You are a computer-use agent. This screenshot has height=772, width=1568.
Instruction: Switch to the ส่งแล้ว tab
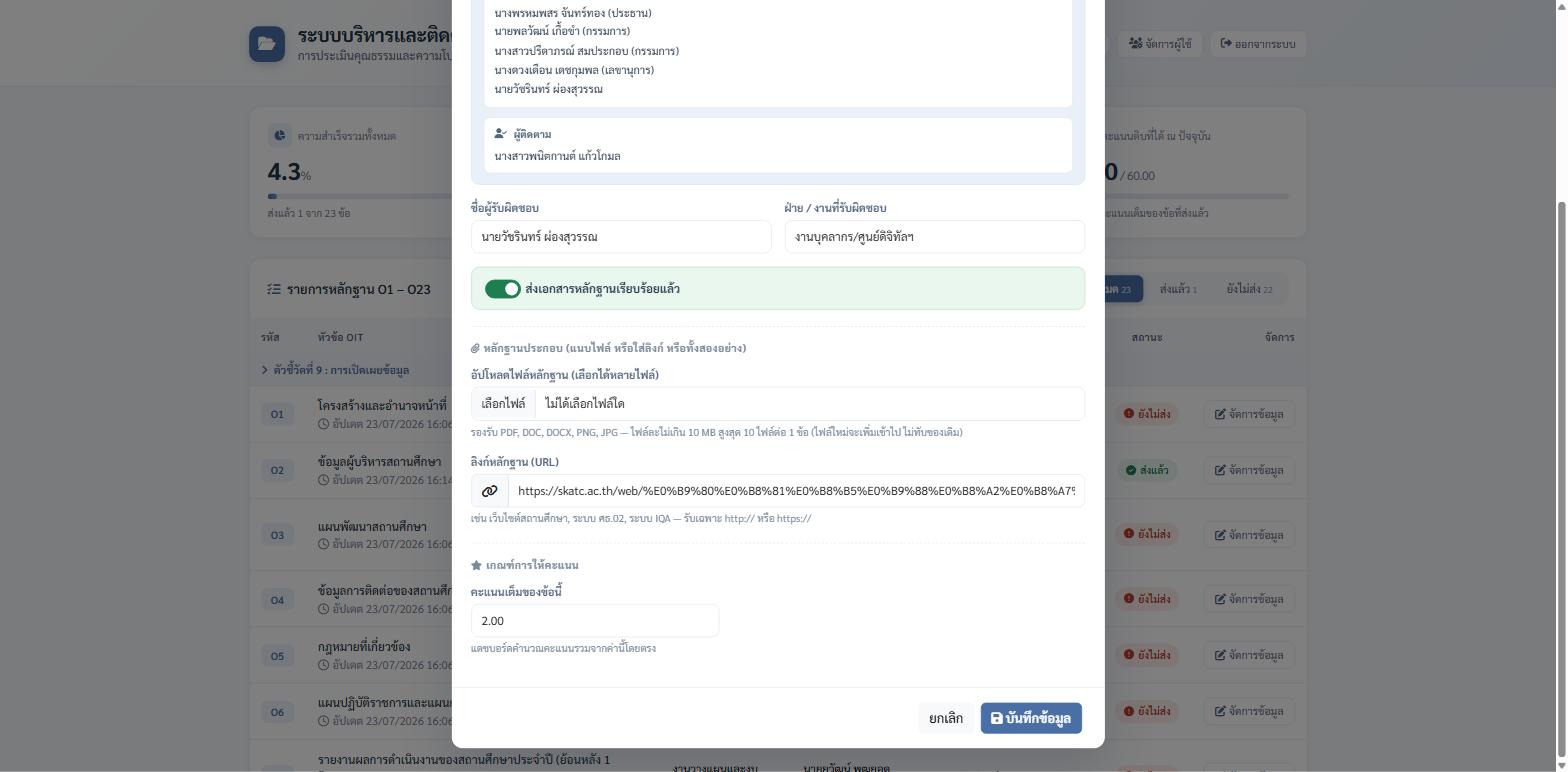[x=1178, y=289]
